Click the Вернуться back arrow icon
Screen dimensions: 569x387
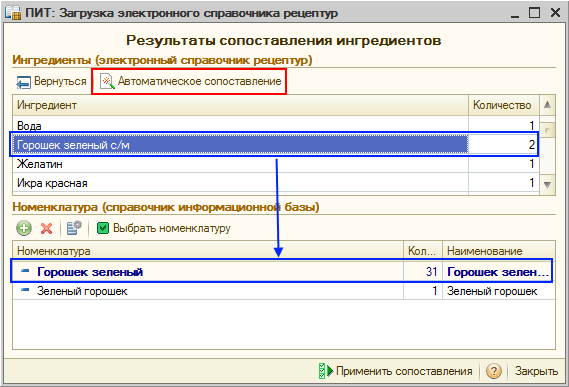[24, 82]
